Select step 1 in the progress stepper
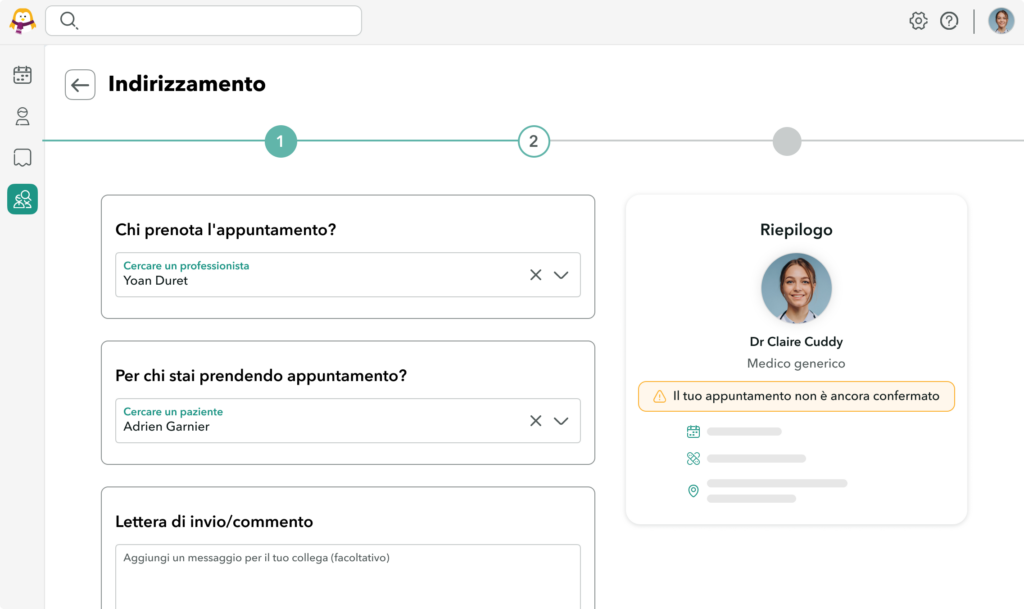 click(x=281, y=141)
